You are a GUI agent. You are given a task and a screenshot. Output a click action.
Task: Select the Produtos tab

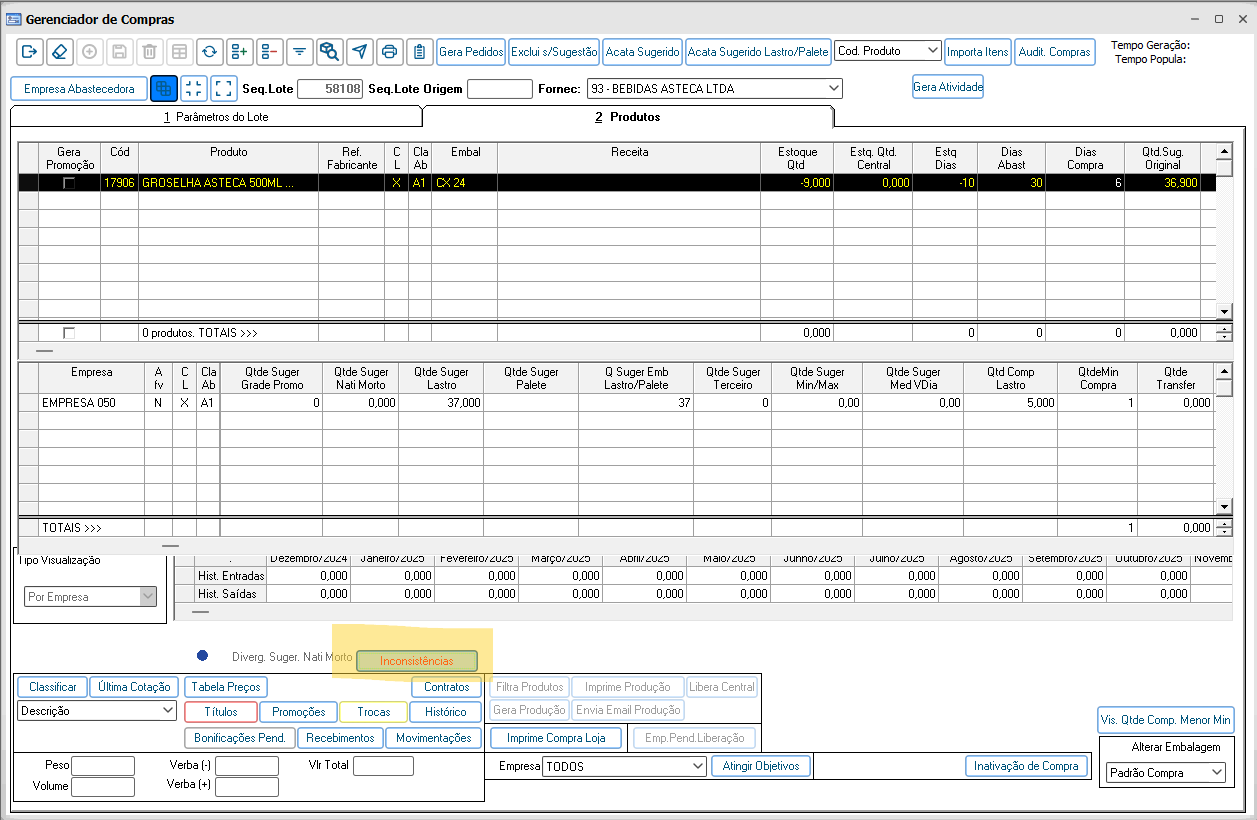click(628, 117)
